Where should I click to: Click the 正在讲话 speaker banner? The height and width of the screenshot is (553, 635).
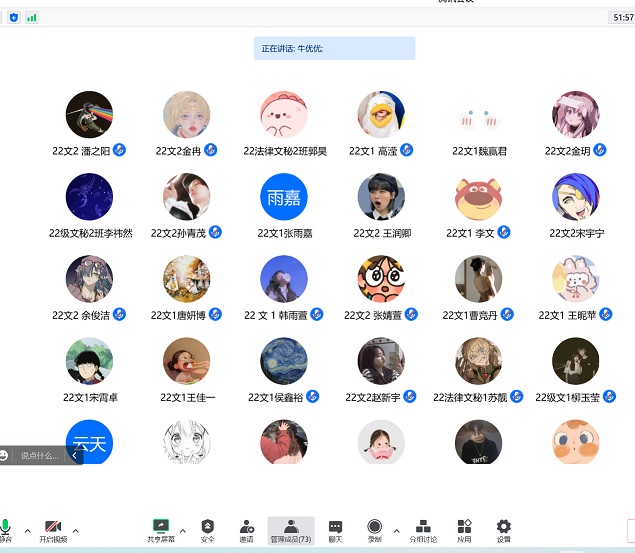click(x=334, y=48)
